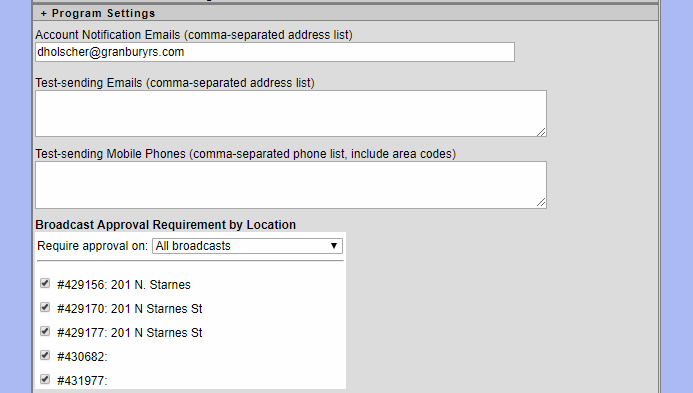Click the Test-sending Emails textarea resize grip
The image size is (693, 393).
[541, 132]
